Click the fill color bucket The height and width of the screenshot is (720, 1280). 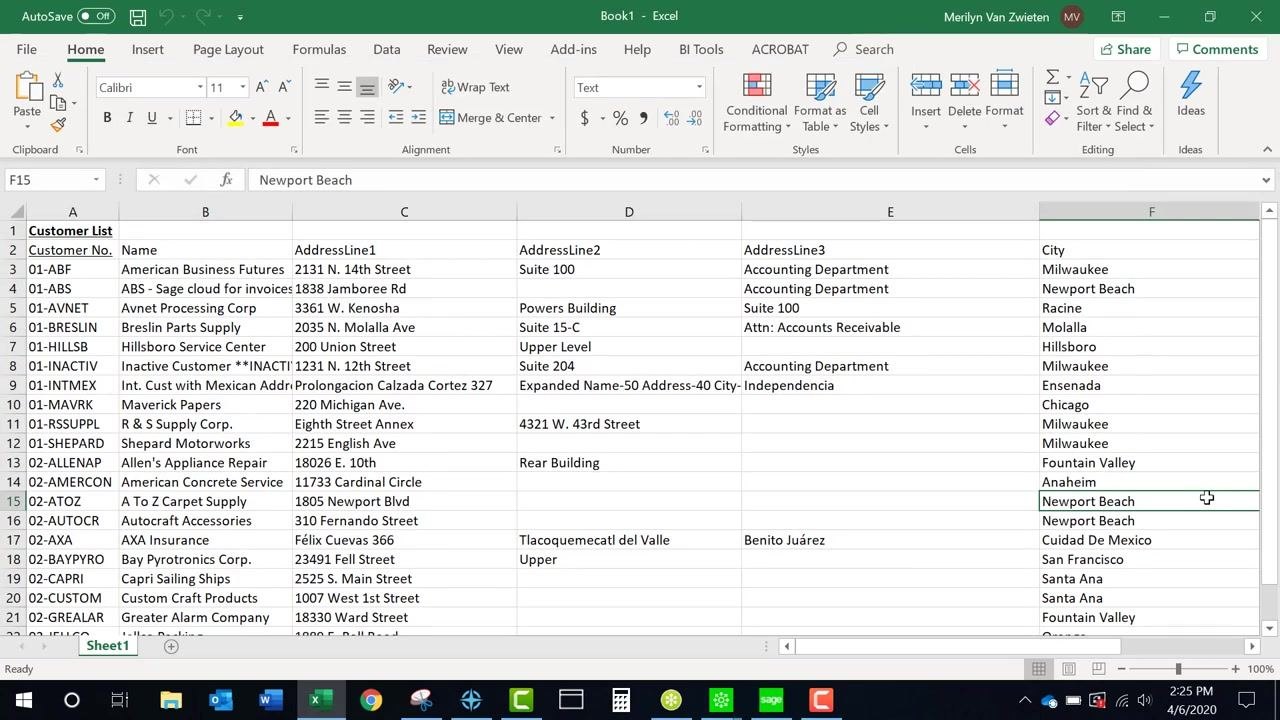(x=235, y=118)
